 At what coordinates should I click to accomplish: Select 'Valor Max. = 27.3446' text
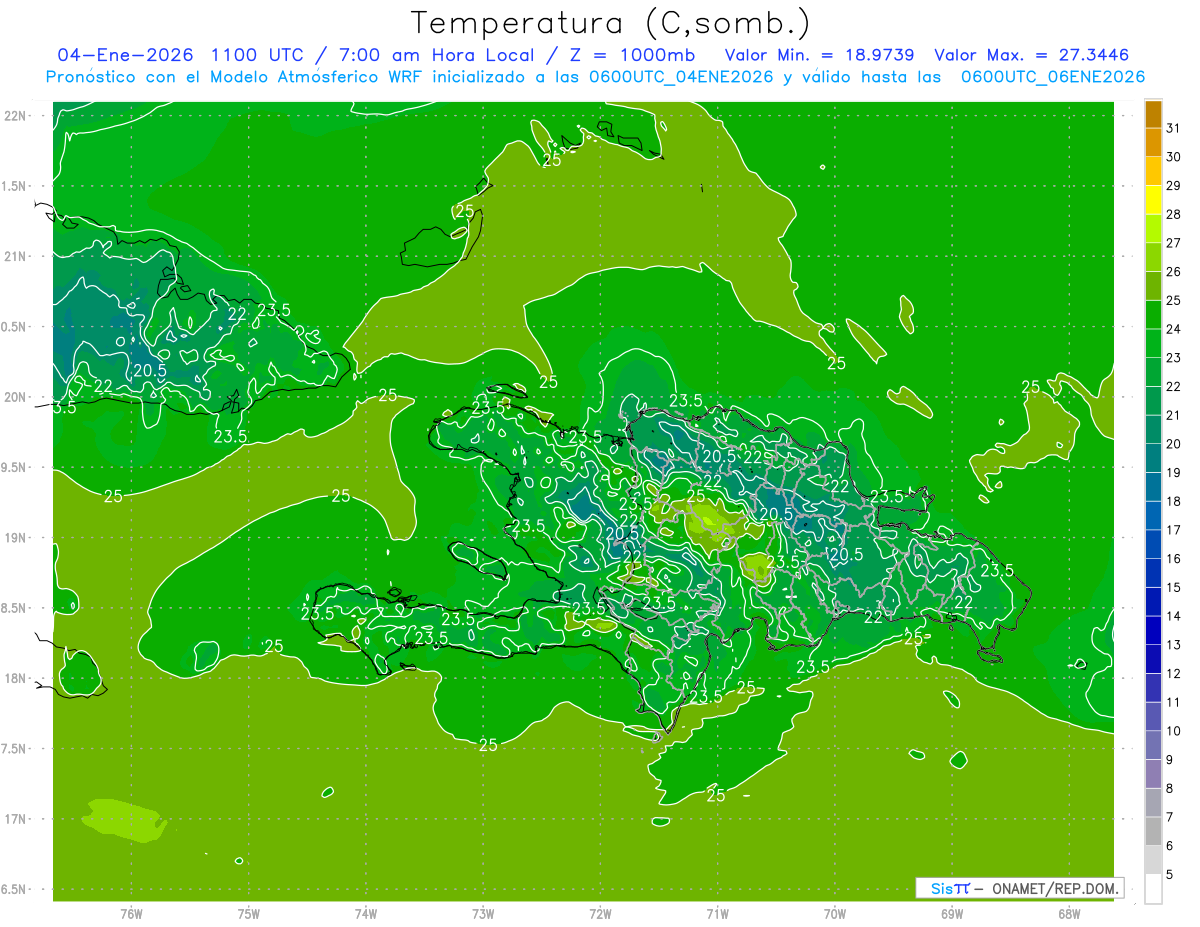[x=1031, y=55]
